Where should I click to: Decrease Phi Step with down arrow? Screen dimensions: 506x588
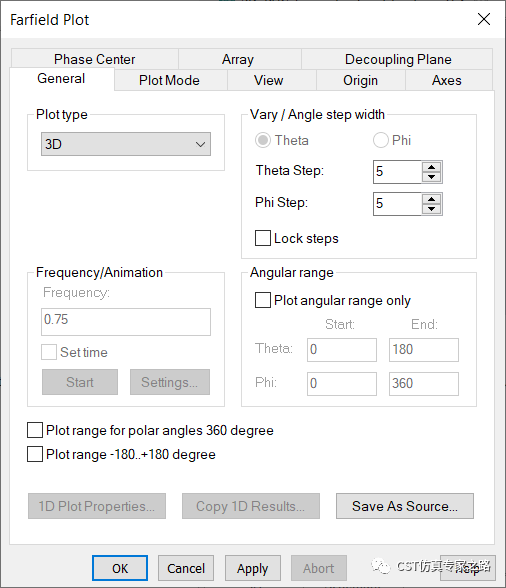(x=431, y=209)
